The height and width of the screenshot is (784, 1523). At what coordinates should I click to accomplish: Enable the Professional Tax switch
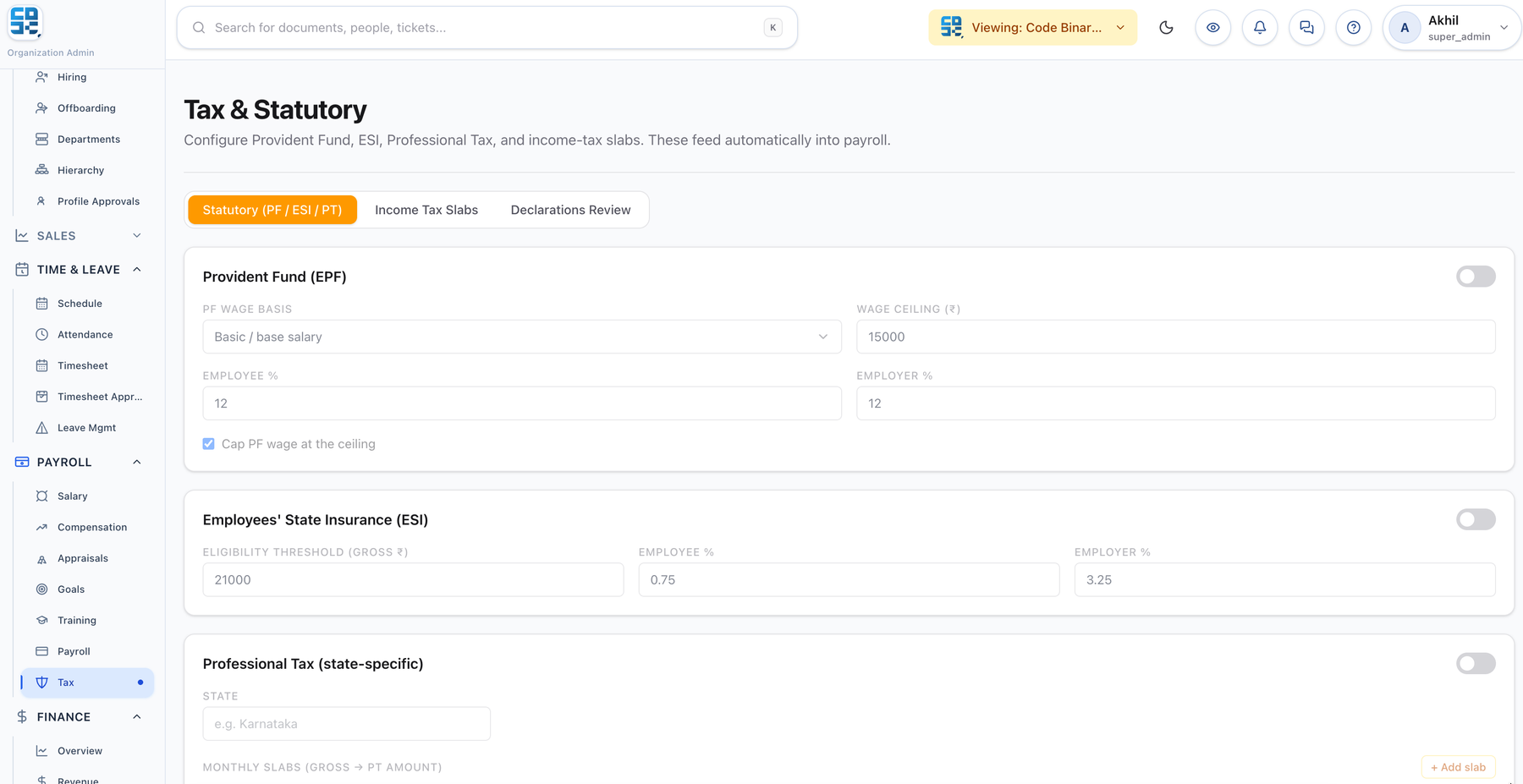point(1476,664)
